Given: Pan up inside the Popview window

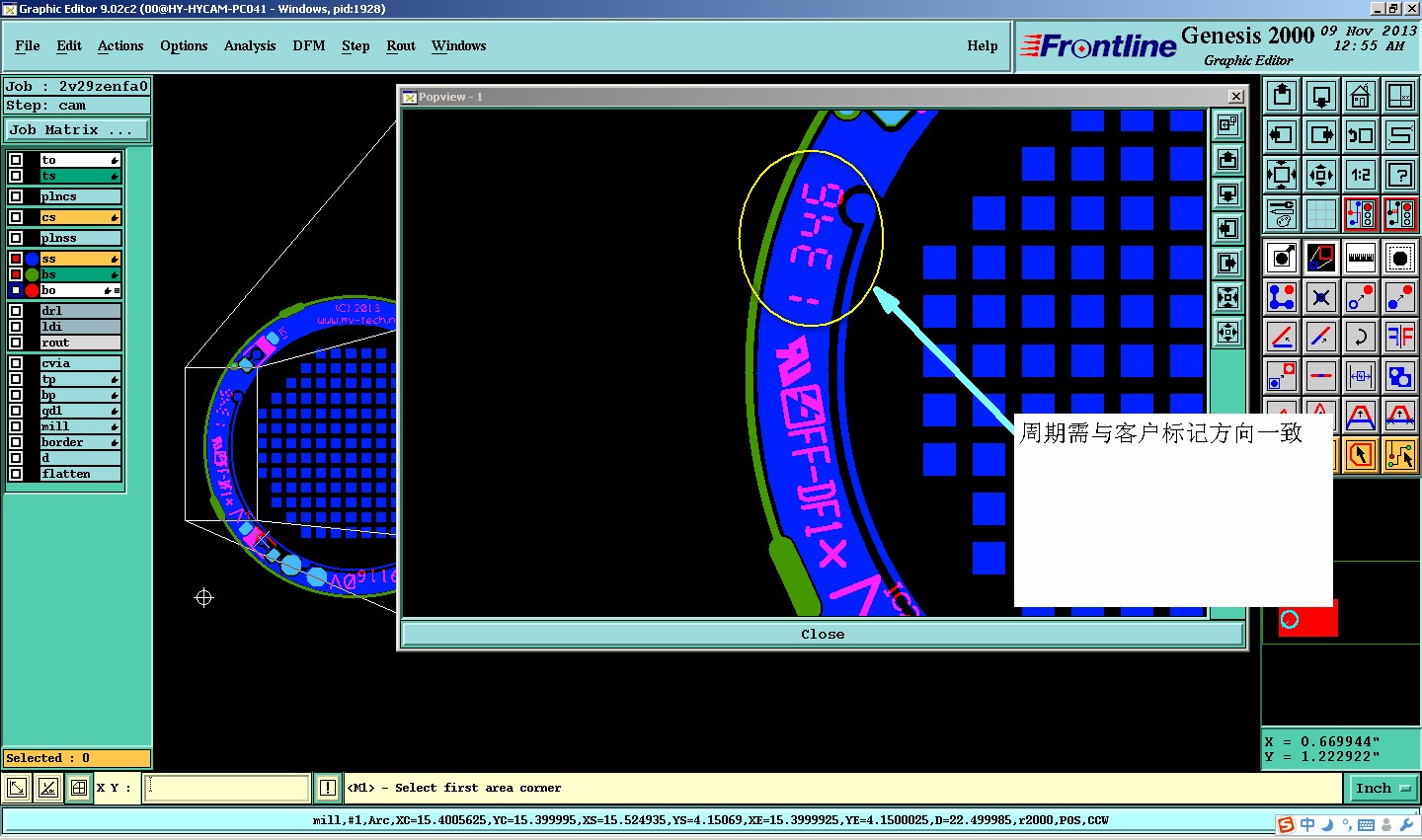Looking at the screenshot, I should [x=1227, y=159].
